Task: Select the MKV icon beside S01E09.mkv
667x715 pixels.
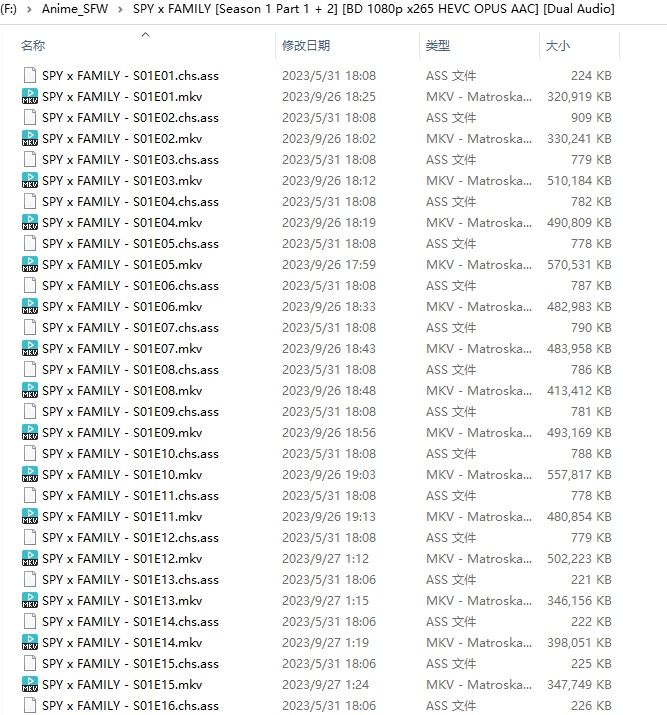Action: [x=29, y=433]
